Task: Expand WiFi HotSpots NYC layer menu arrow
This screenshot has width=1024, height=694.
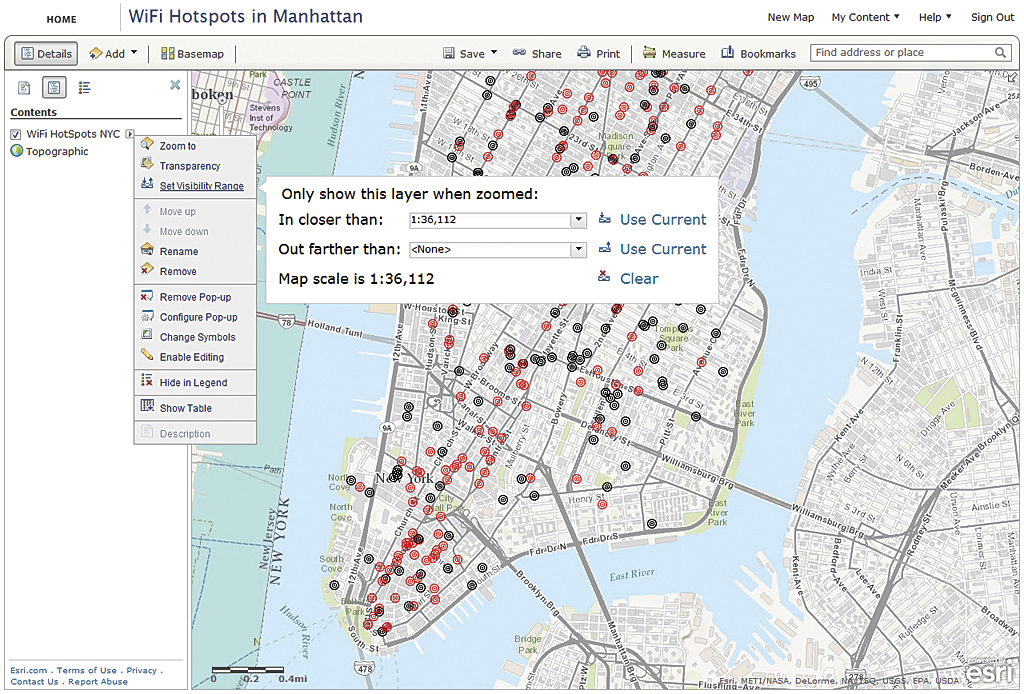Action: (x=129, y=134)
